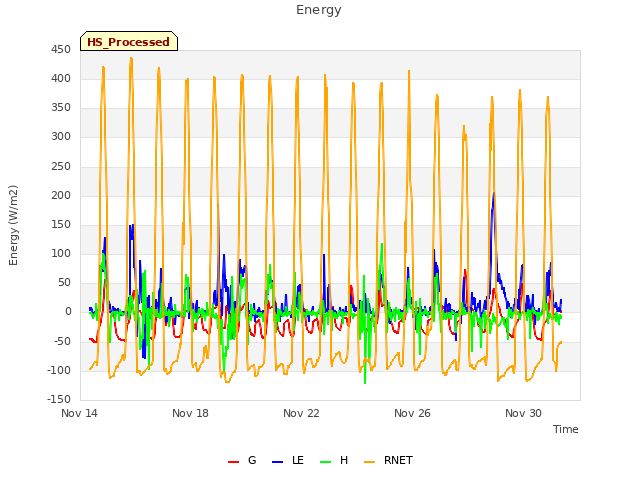Select the RNET legend label
Viewport: 640px width, 480px height.
point(398,460)
